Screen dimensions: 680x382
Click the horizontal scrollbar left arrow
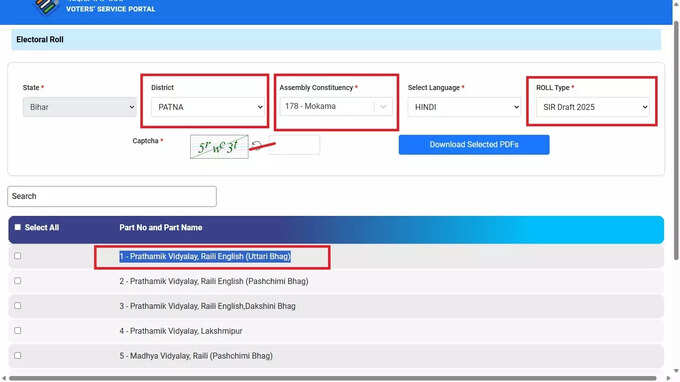point(4,378)
